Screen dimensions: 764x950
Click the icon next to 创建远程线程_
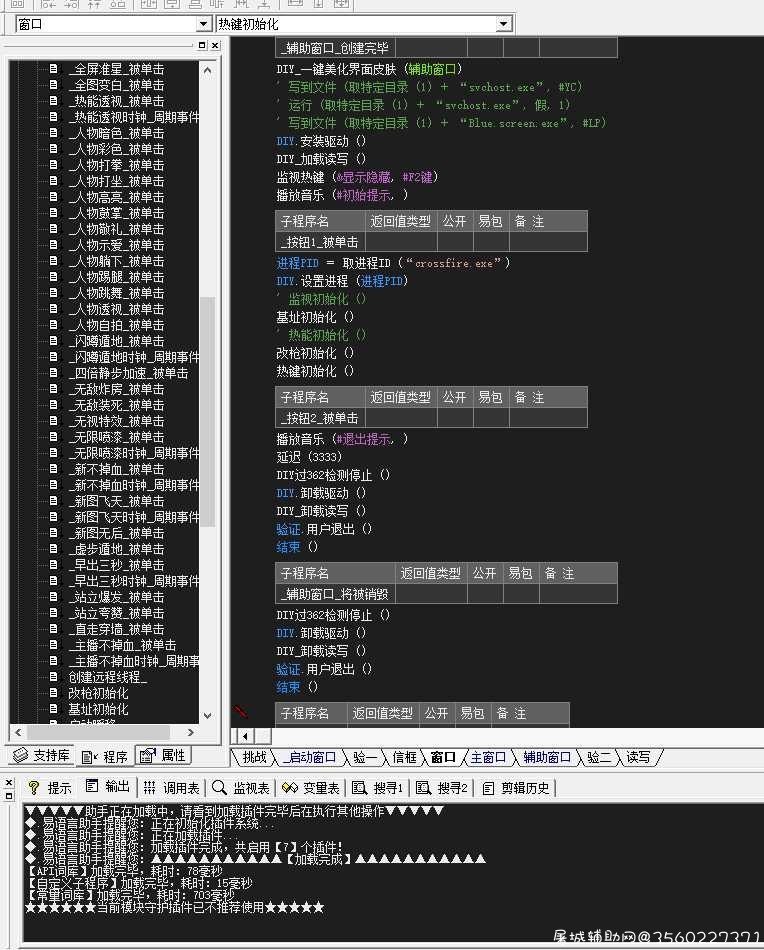click(54, 677)
